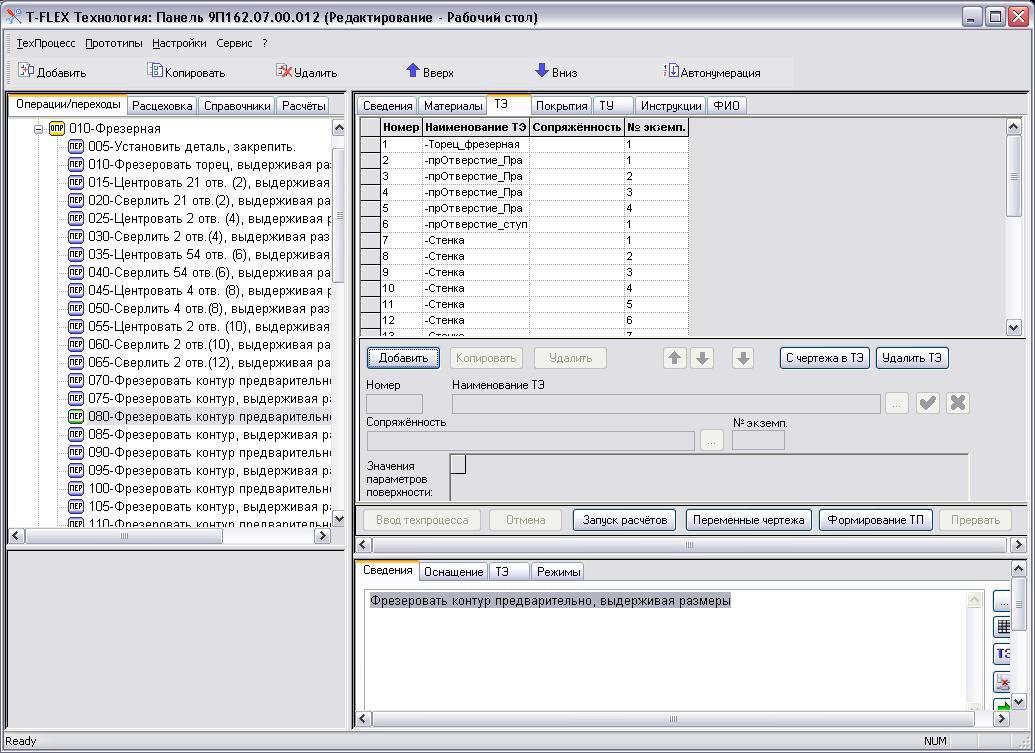Open the Инструкции tab
1035x753 pixels.
[671, 106]
